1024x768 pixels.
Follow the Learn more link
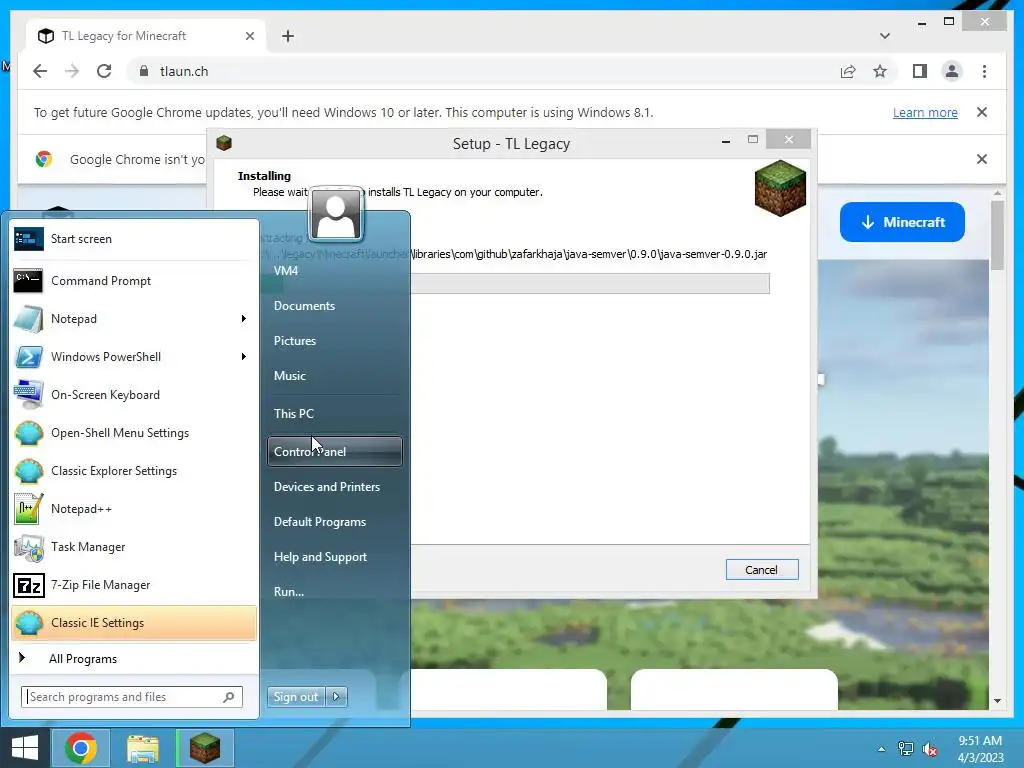(x=925, y=112)
